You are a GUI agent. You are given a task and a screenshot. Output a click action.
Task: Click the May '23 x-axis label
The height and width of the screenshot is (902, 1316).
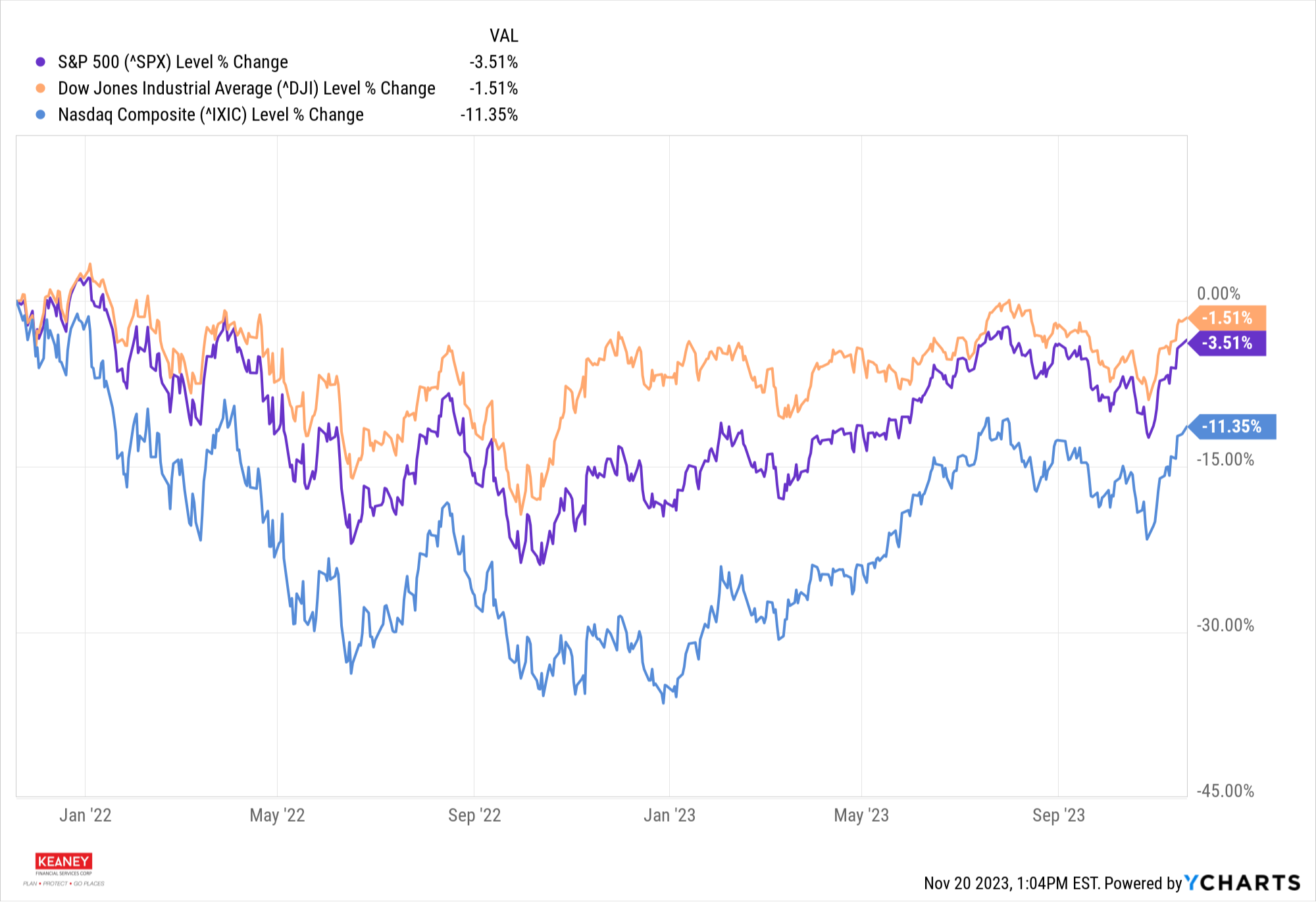pos(861,815)
